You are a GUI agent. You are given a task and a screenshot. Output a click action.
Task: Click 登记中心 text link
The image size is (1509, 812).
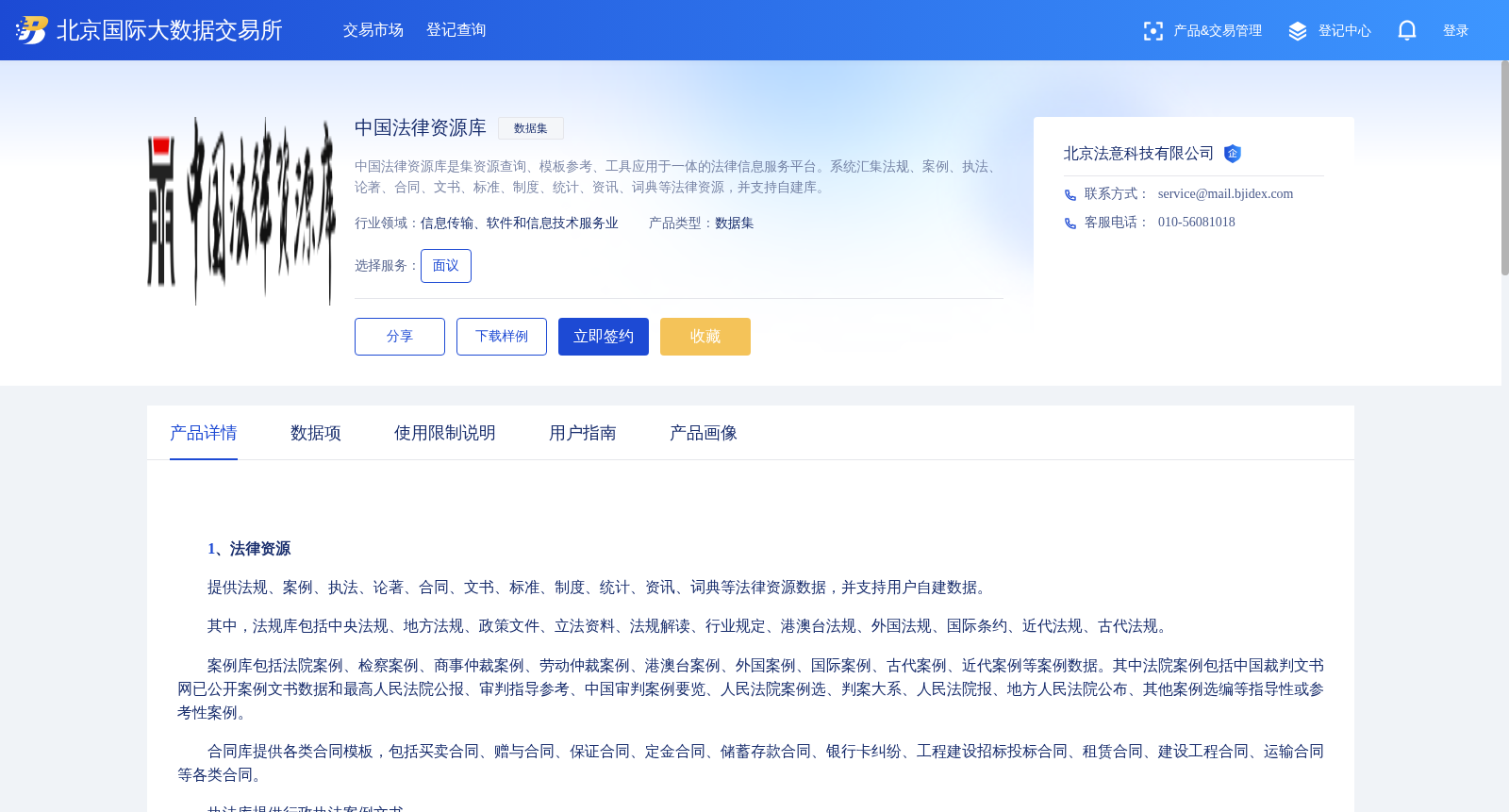1345,31
